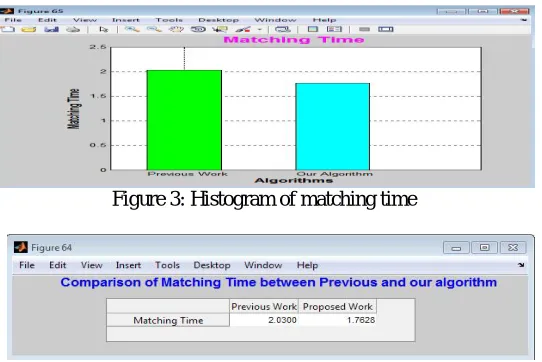Select table cell with value 2.0300
Screen dimensions: 542x362
(264, 320)
